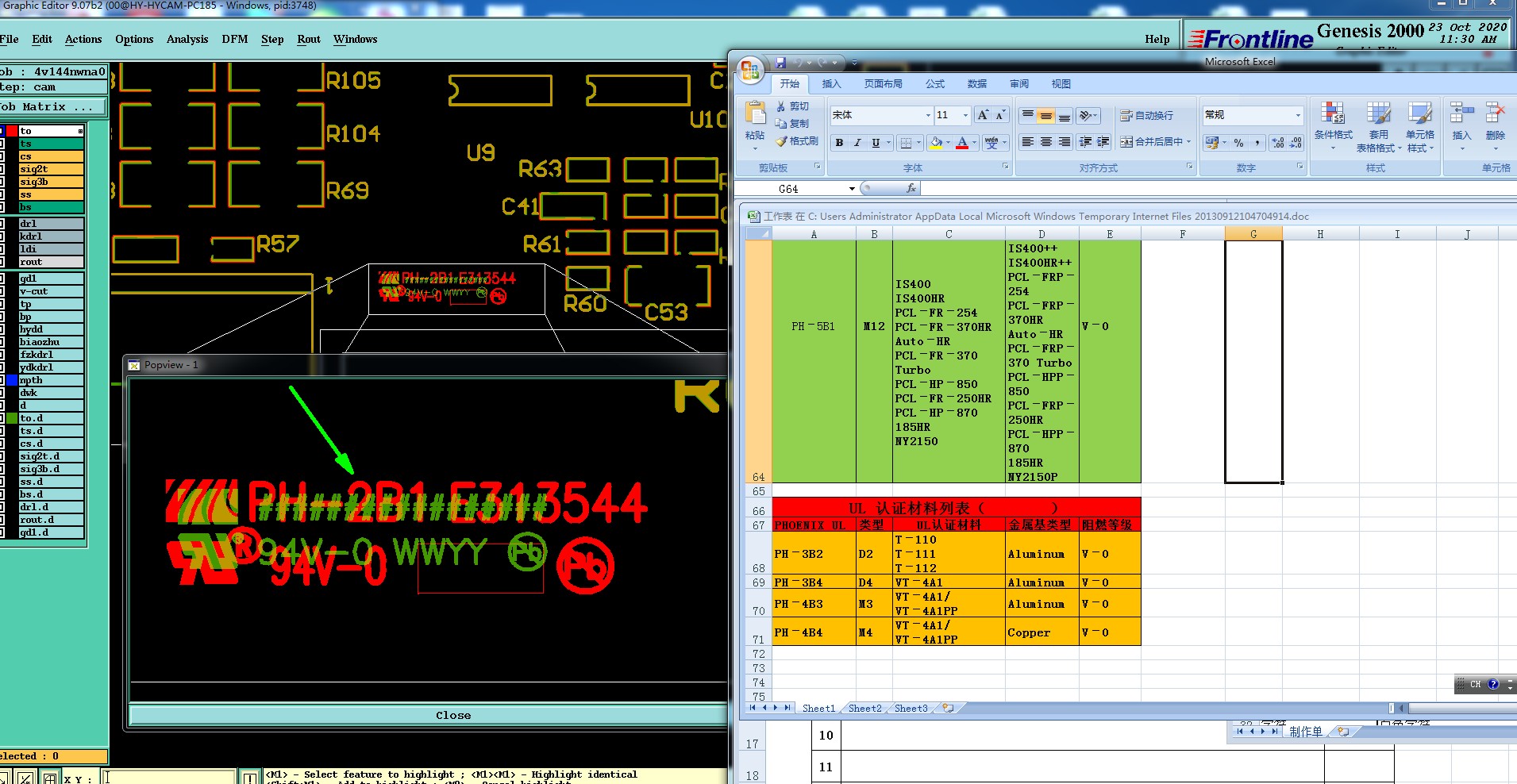
Task: Select the 'npth' layer in layer list
Action: tap(52, 380)
